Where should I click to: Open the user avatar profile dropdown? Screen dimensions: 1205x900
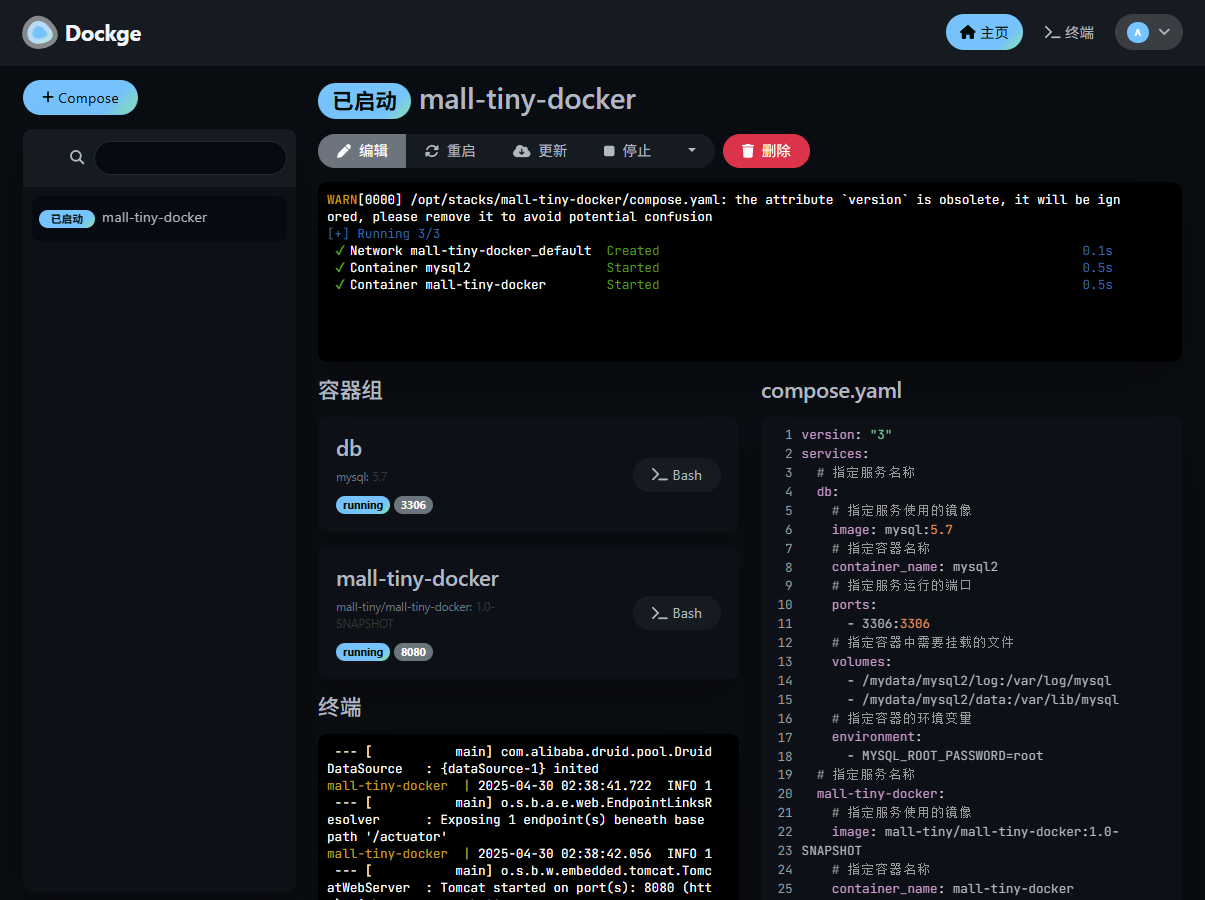[1149, 32]
